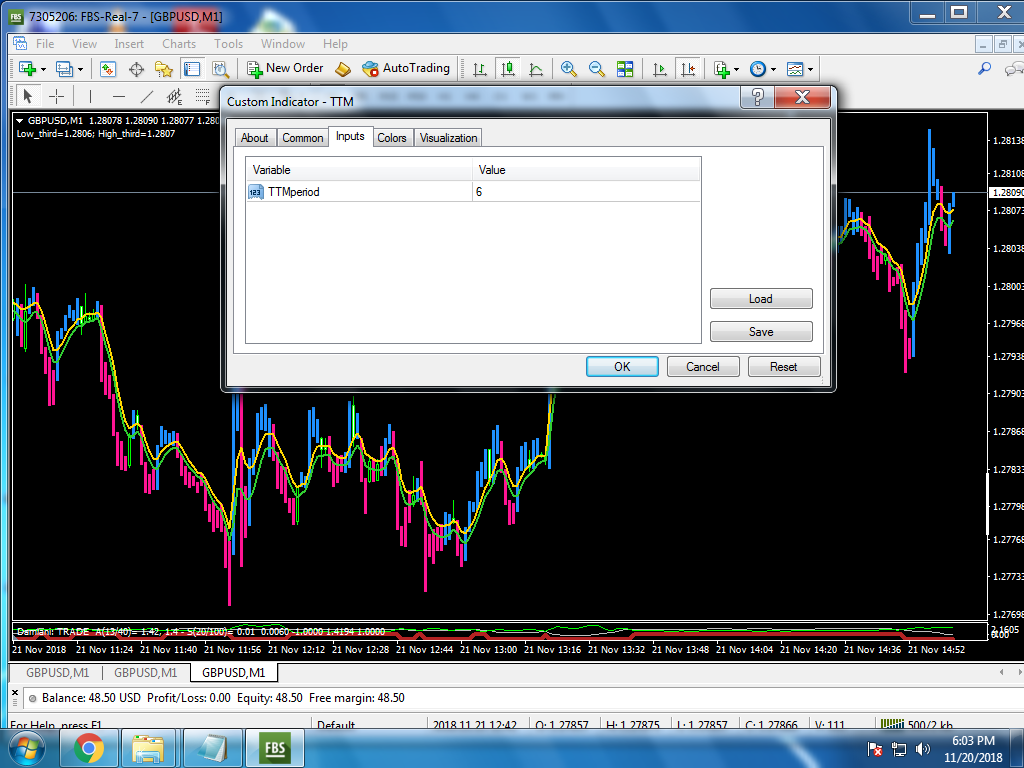Close the Terminal panel with x
Screen dimensions: 1024x768
coord(15,693)
